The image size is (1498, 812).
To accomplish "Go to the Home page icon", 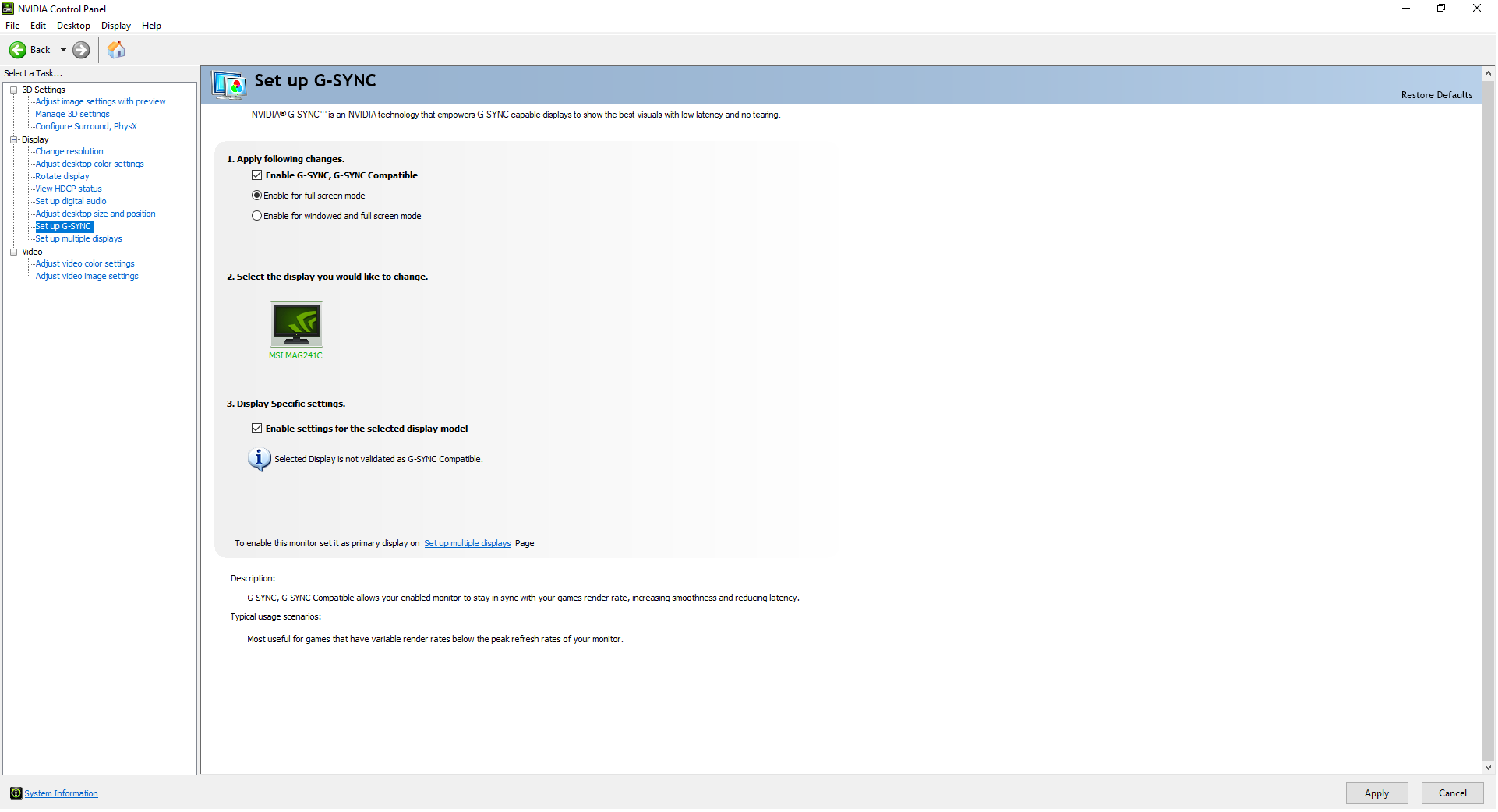I will click(116, 50).
